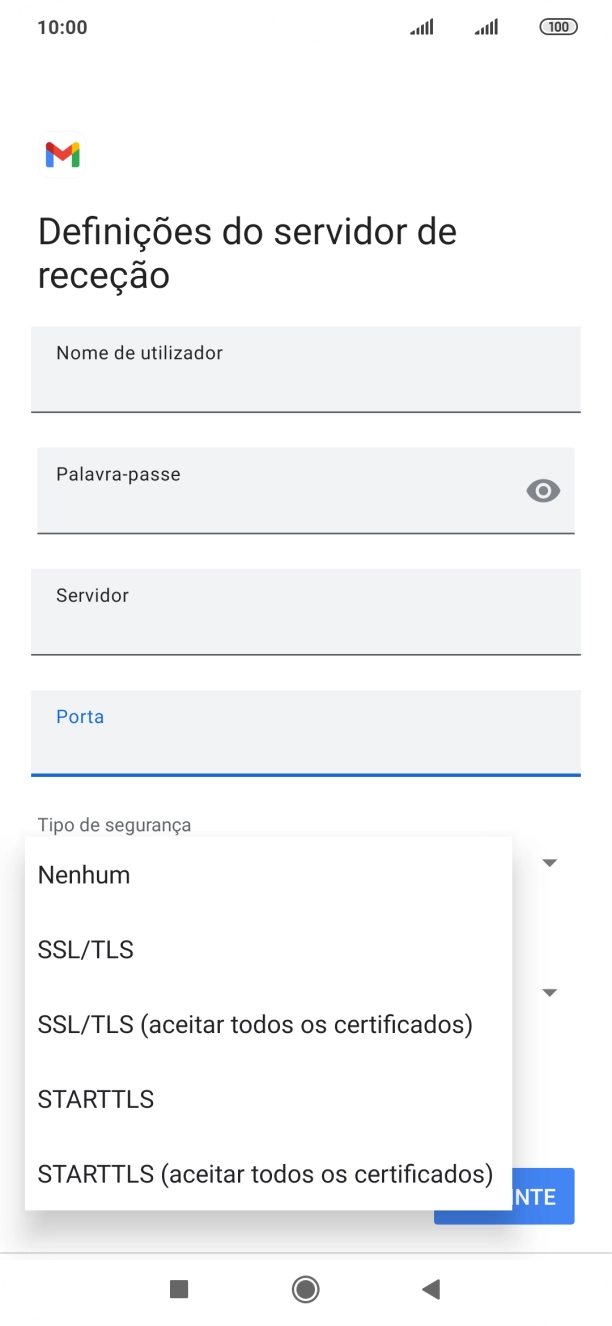Viewport: 612px width, 1326px height.
Task: Choose SSL/TLS as security type
Action: (85, 949)
